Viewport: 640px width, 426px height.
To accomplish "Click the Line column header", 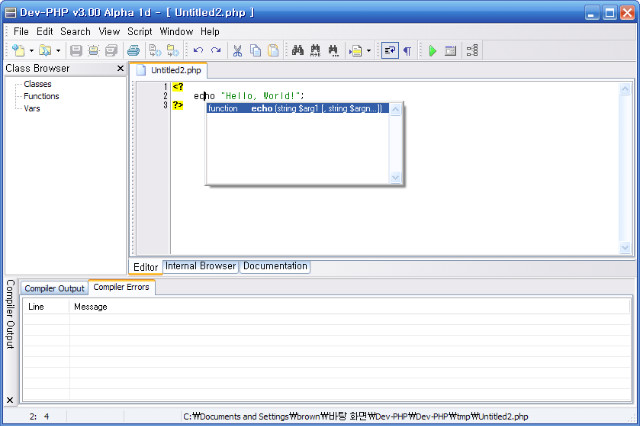I will (46, 307).
